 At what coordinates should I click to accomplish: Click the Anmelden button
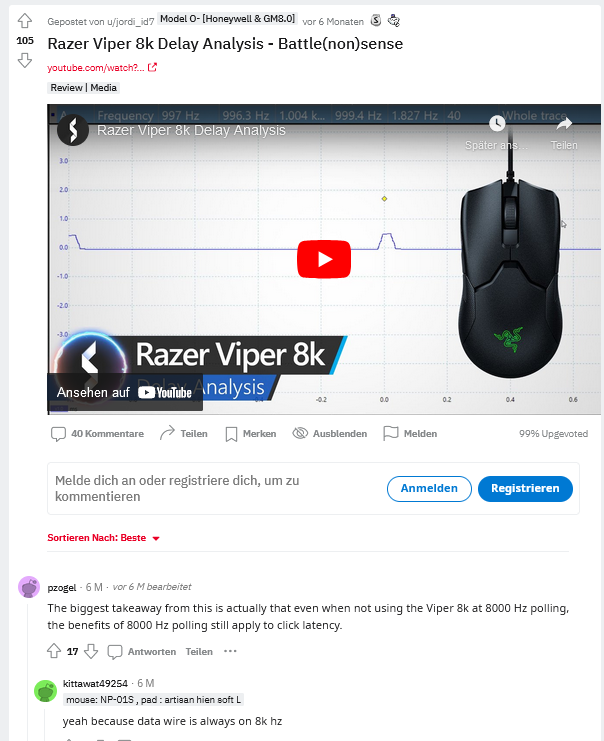click(429, 489)
